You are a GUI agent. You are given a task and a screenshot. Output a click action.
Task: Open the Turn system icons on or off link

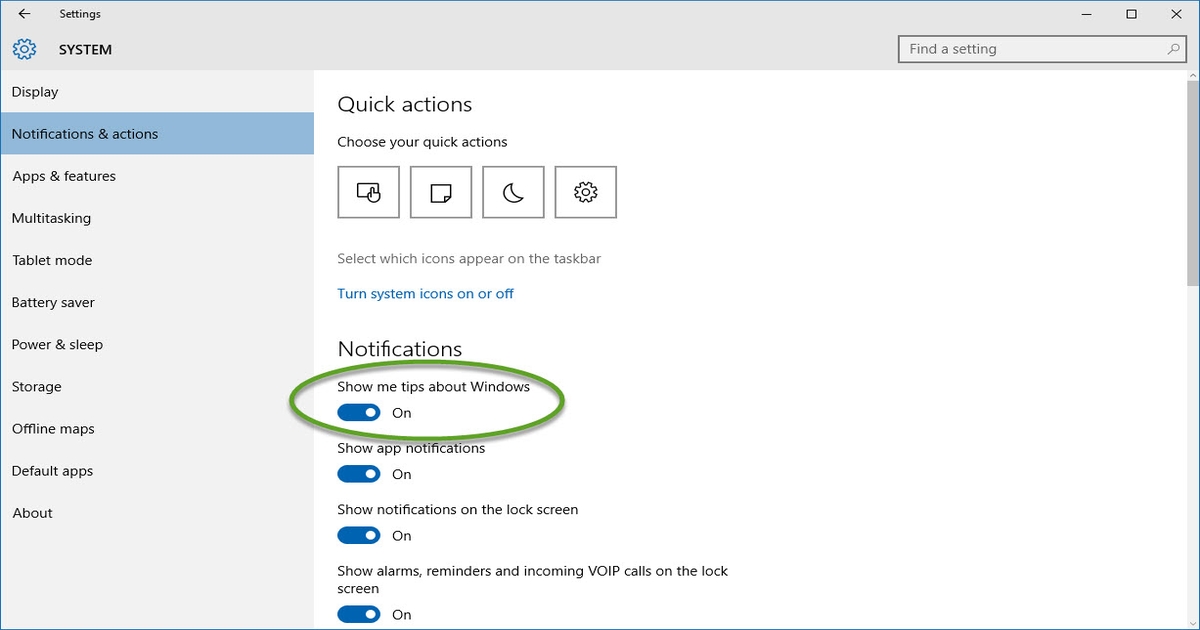tap(425, 293)
